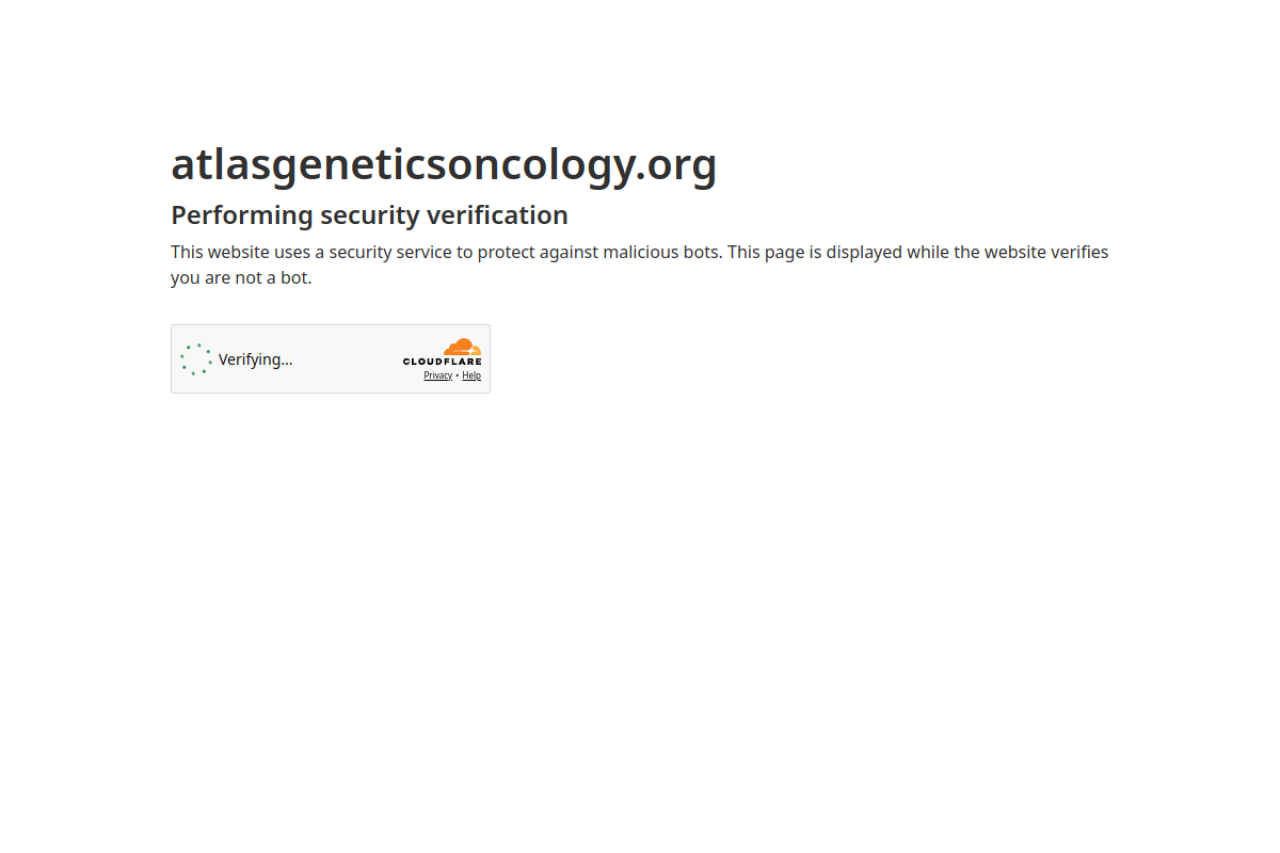
Task: Click the '.org' part of the site heading
Action: [x=677, y=164]
